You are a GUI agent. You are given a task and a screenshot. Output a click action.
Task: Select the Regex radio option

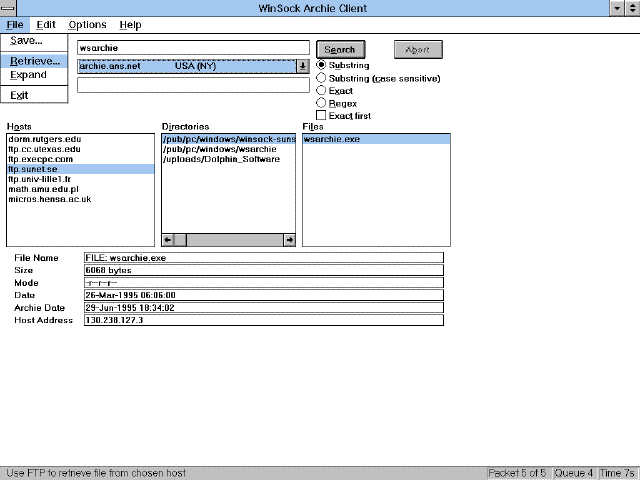point(337,103)
